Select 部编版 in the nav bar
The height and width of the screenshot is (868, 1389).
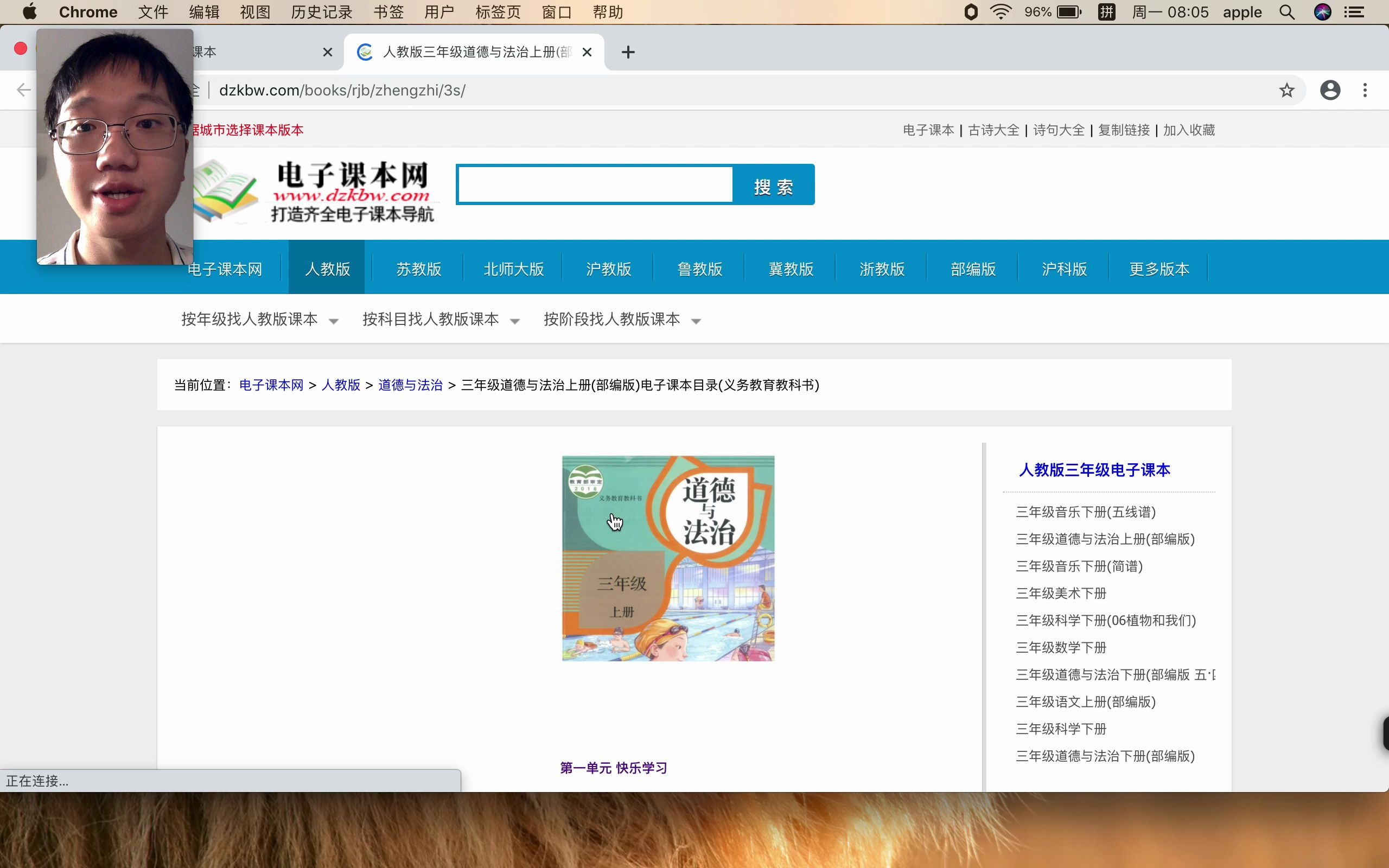point(973,269)
